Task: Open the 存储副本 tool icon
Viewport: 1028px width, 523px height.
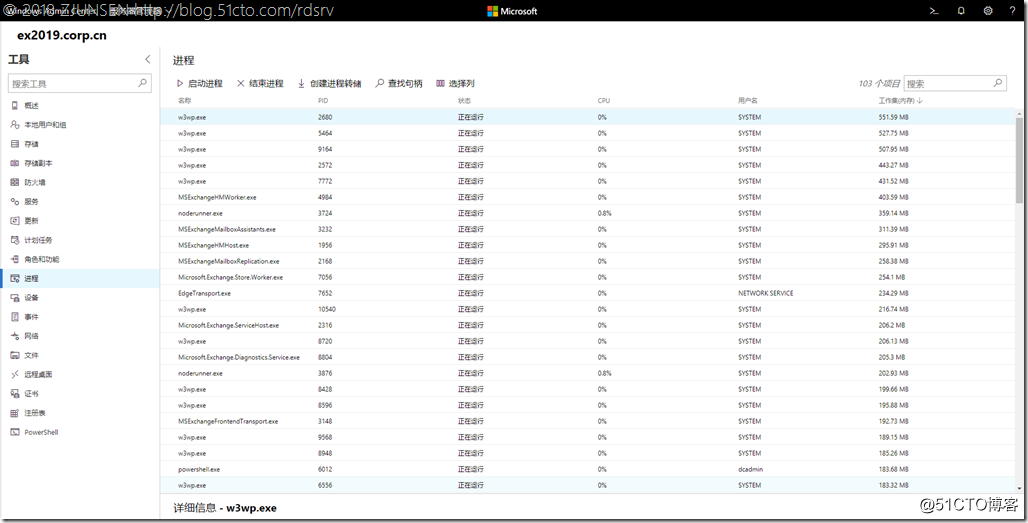Action: tap(14, 163)
